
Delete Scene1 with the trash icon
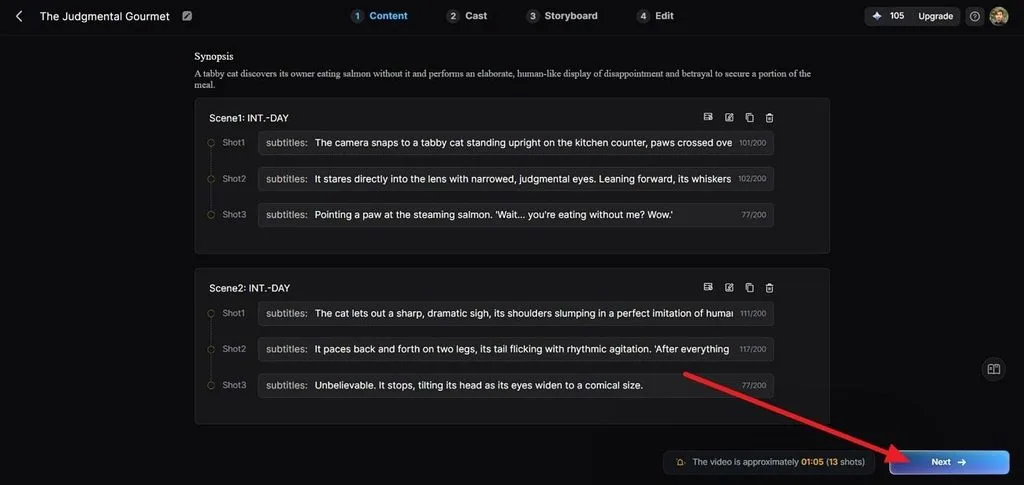click(769, 117)
